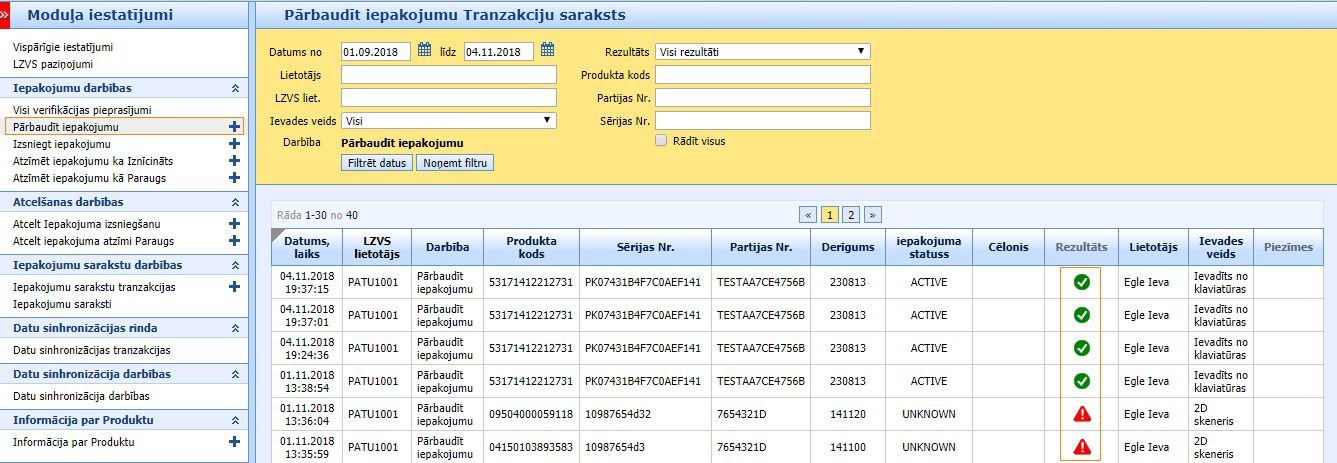Go to page 2 of results

click(851, 214)
